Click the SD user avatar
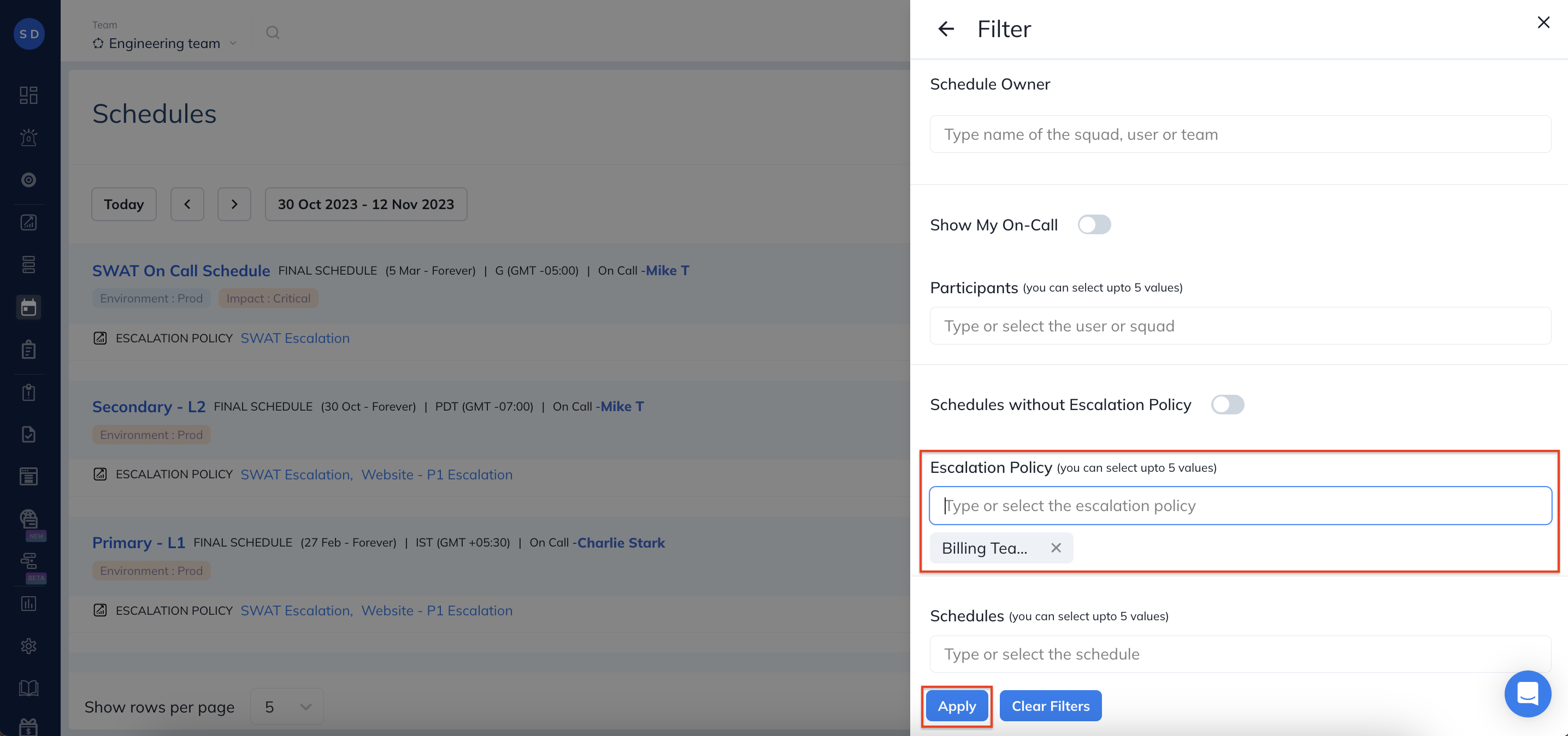Image resolution: width=1568 pixels, height=736 pixels. [28, 33]
